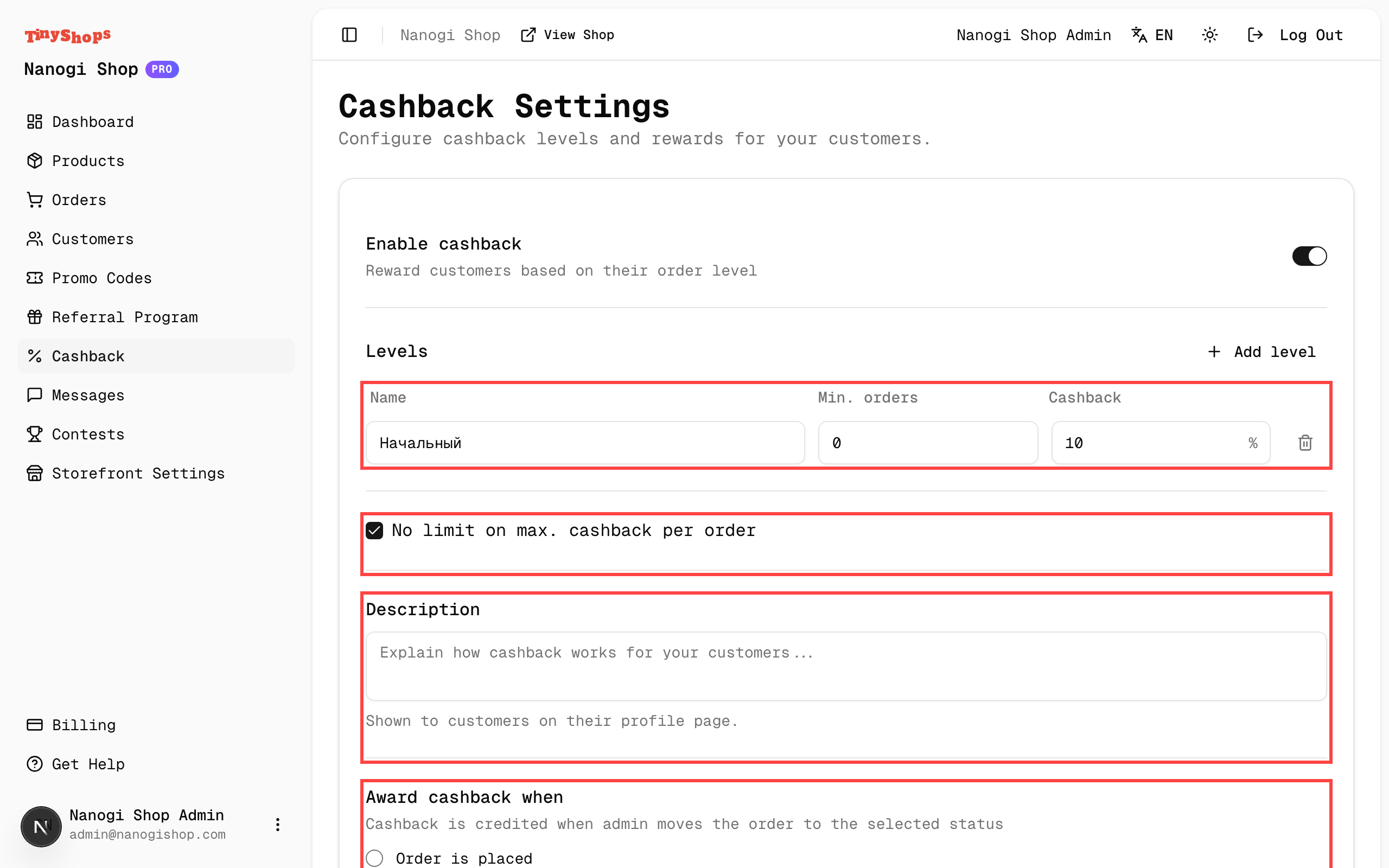The image size is (1389, 868).
Task: Open the admin account kebab menu
Action: 278,825
